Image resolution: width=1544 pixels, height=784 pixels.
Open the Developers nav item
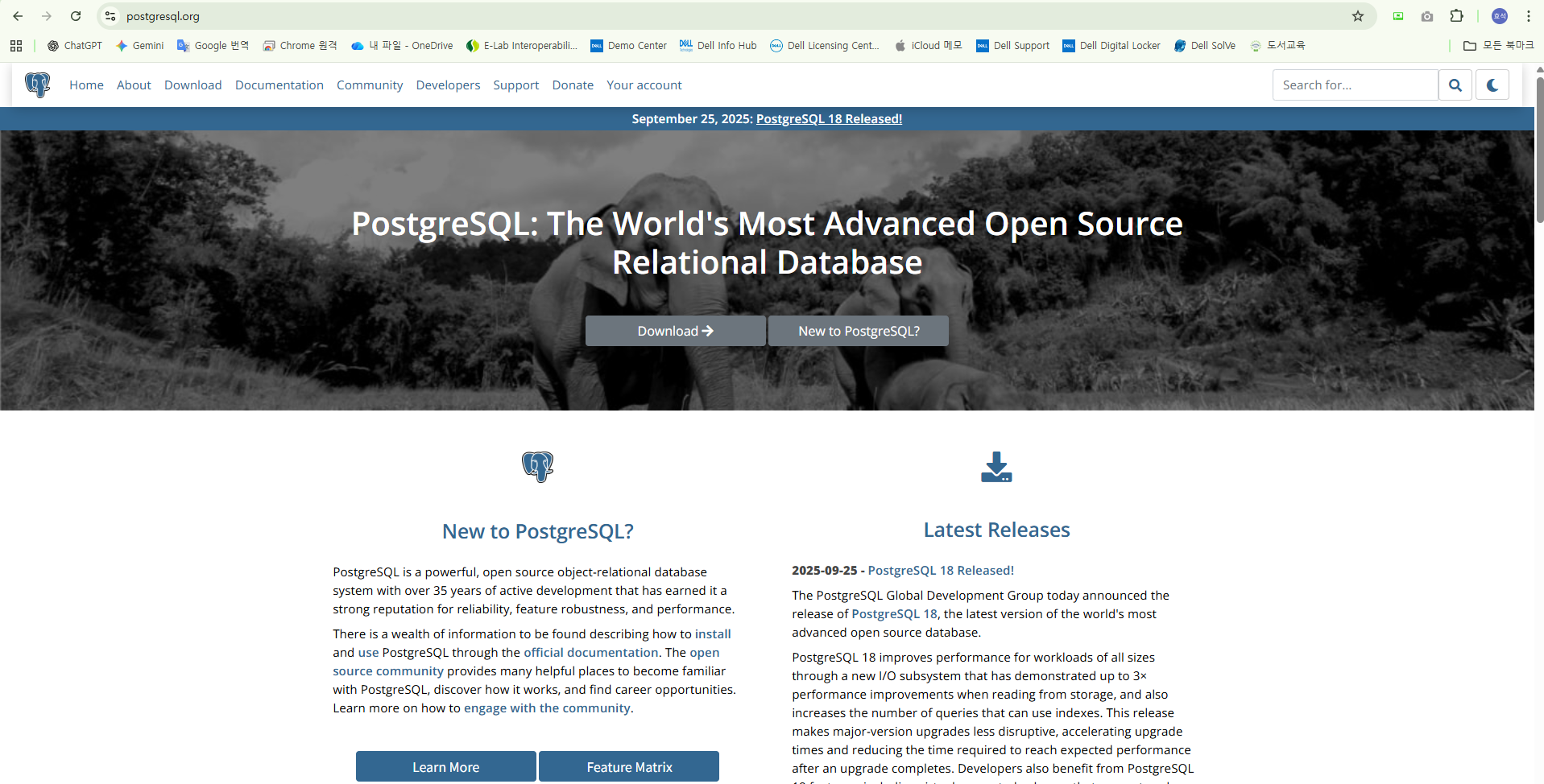448,85
